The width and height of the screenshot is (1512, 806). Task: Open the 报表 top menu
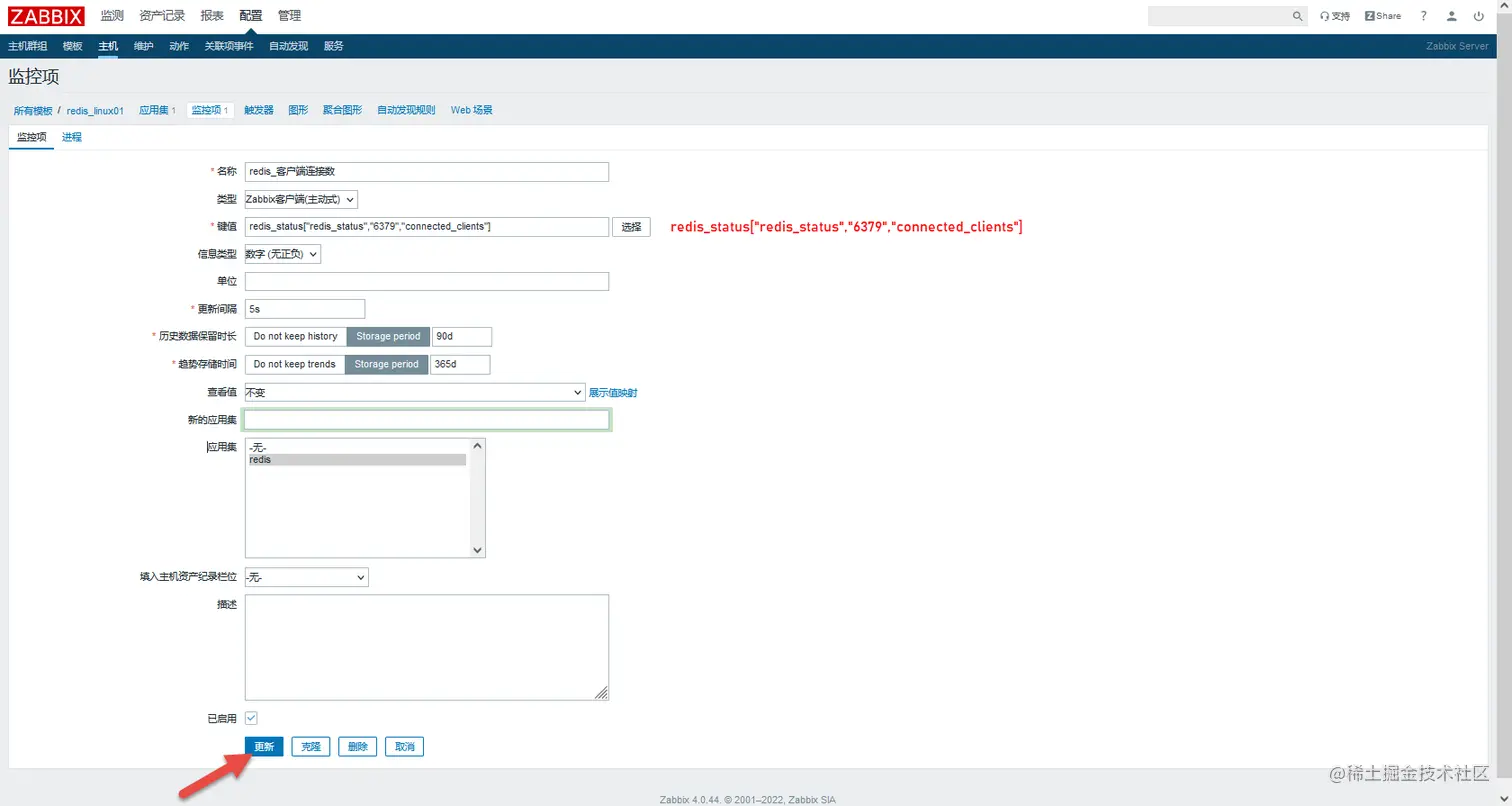click(x=212, y=16)
